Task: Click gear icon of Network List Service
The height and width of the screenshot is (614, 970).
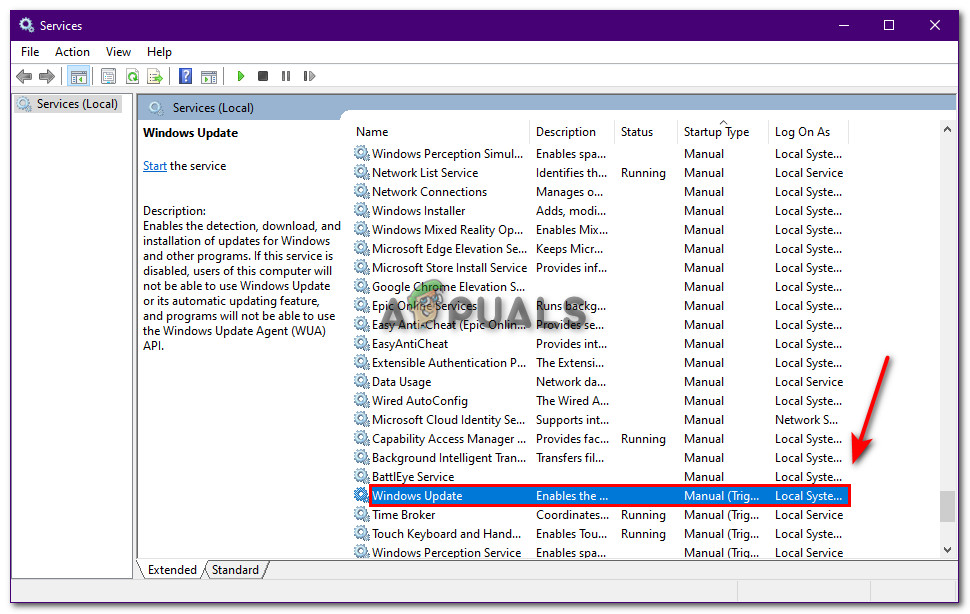Action: (361, 173)
